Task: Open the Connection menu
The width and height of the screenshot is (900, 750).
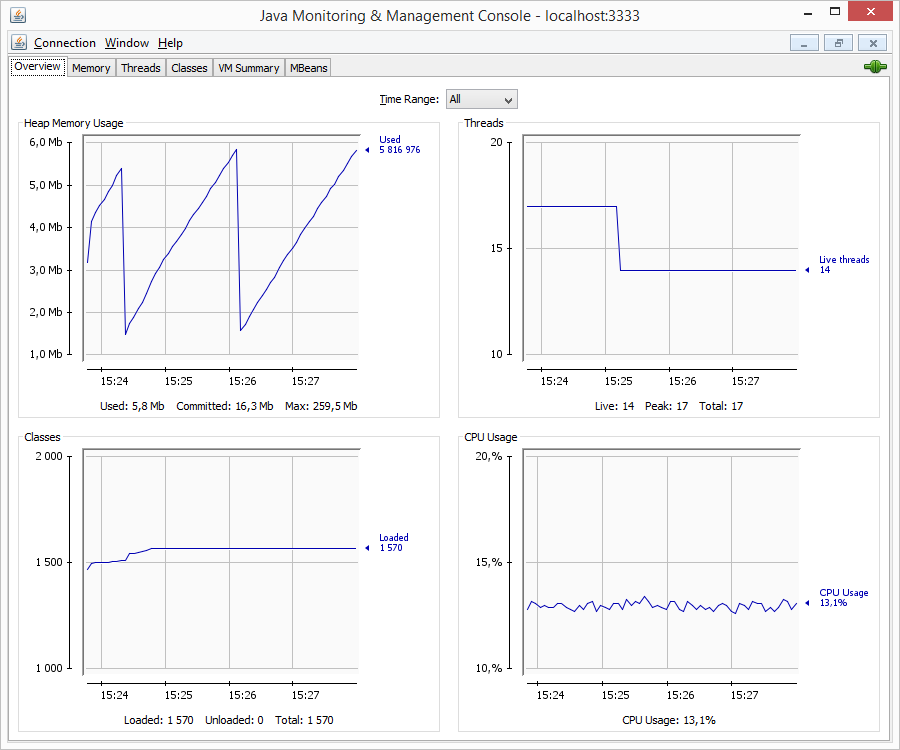Action: (x=65, y=43)
